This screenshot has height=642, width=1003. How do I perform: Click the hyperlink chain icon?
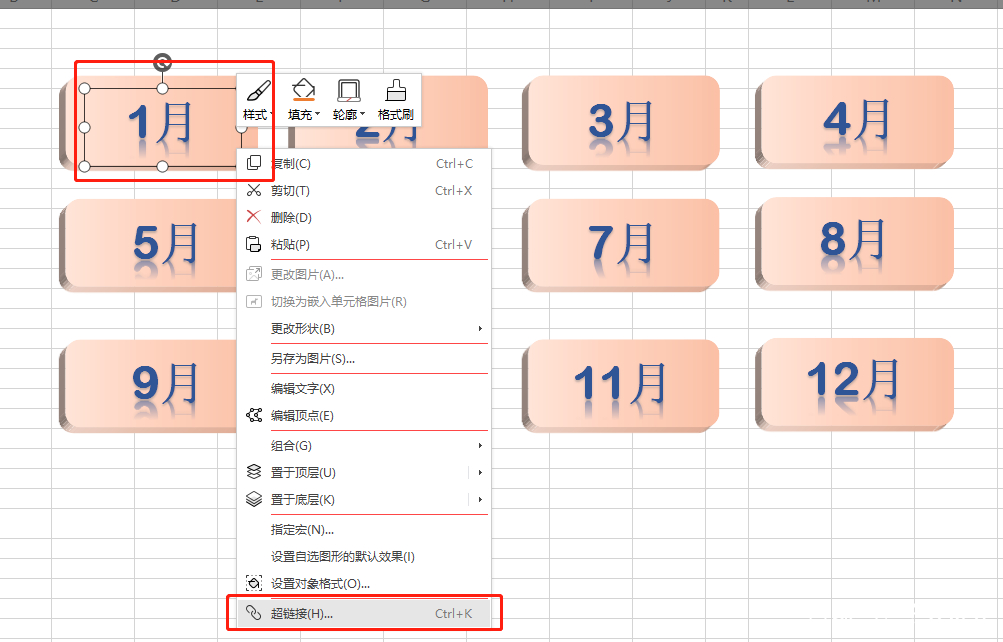(254, 613)
